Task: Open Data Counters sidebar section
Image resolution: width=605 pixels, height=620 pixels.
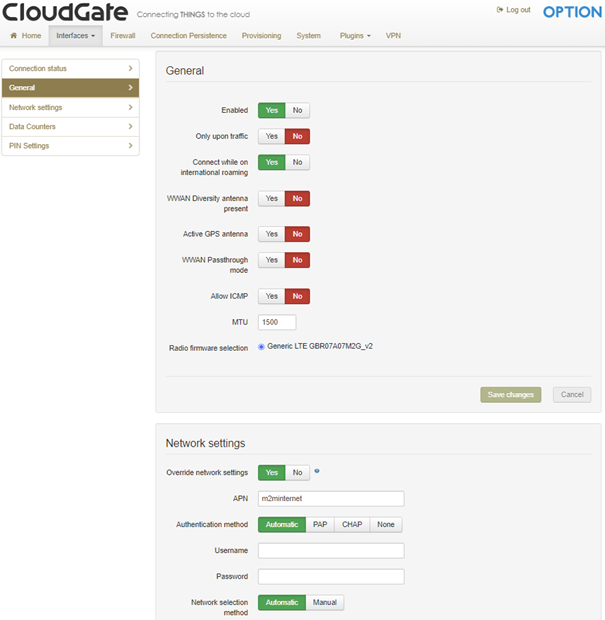Action: click(70, 127)
